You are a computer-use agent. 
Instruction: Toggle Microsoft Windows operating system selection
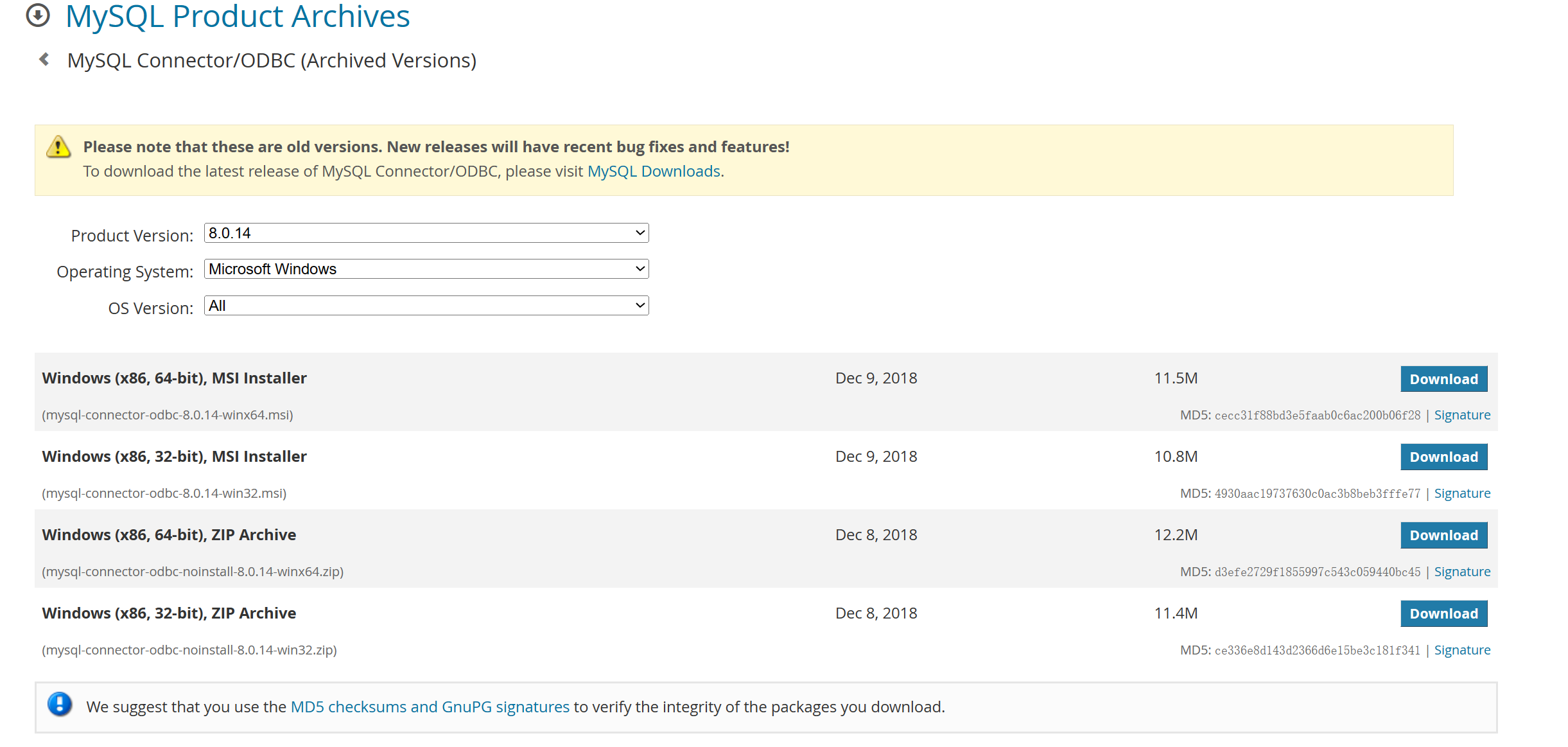(x=425, y=269)
